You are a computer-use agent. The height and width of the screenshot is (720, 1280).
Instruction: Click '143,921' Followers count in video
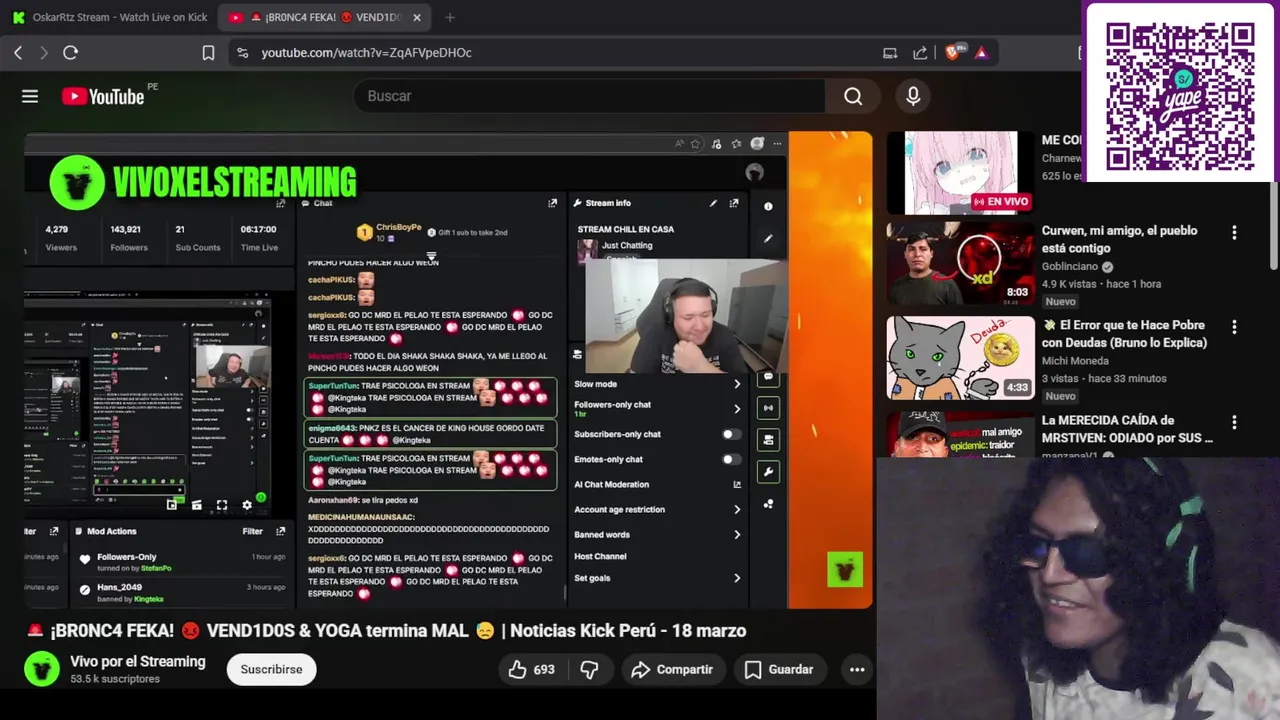(125, 230)
